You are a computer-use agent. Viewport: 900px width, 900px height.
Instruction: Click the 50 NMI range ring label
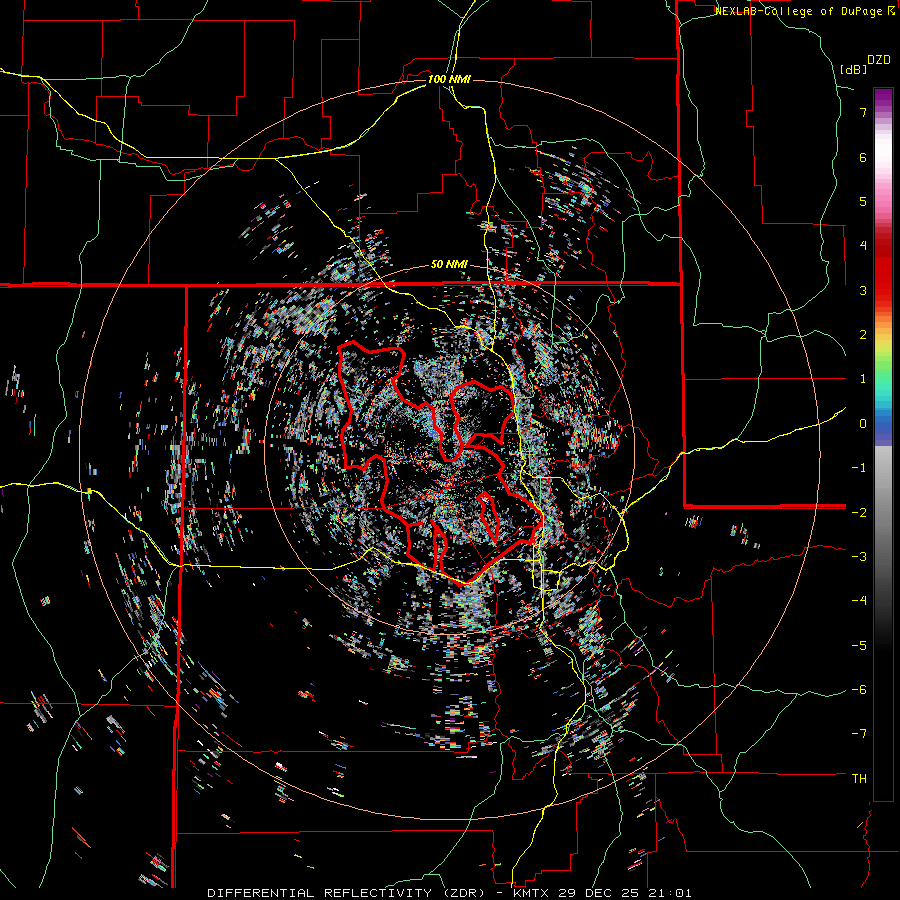(449, 265)
